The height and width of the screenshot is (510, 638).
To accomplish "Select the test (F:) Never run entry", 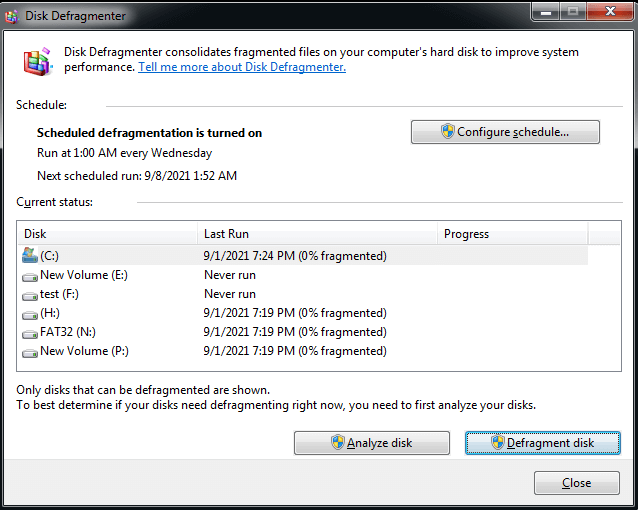I will point(230,294).
